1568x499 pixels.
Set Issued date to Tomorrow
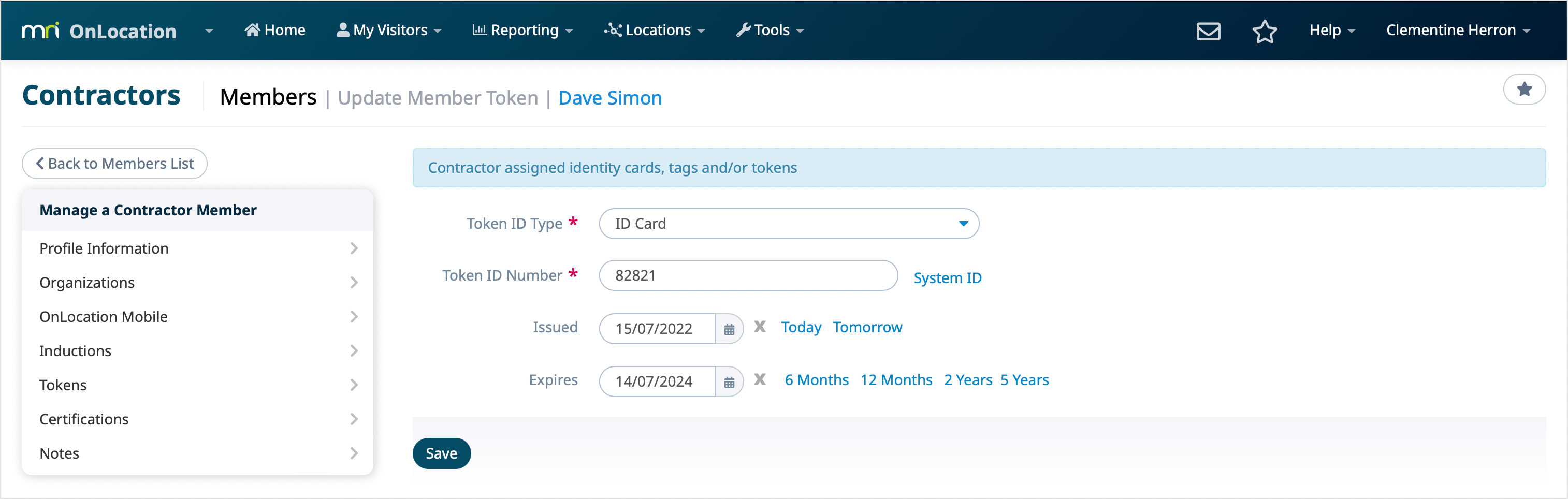pyautogui.click(x=867, y=327)
